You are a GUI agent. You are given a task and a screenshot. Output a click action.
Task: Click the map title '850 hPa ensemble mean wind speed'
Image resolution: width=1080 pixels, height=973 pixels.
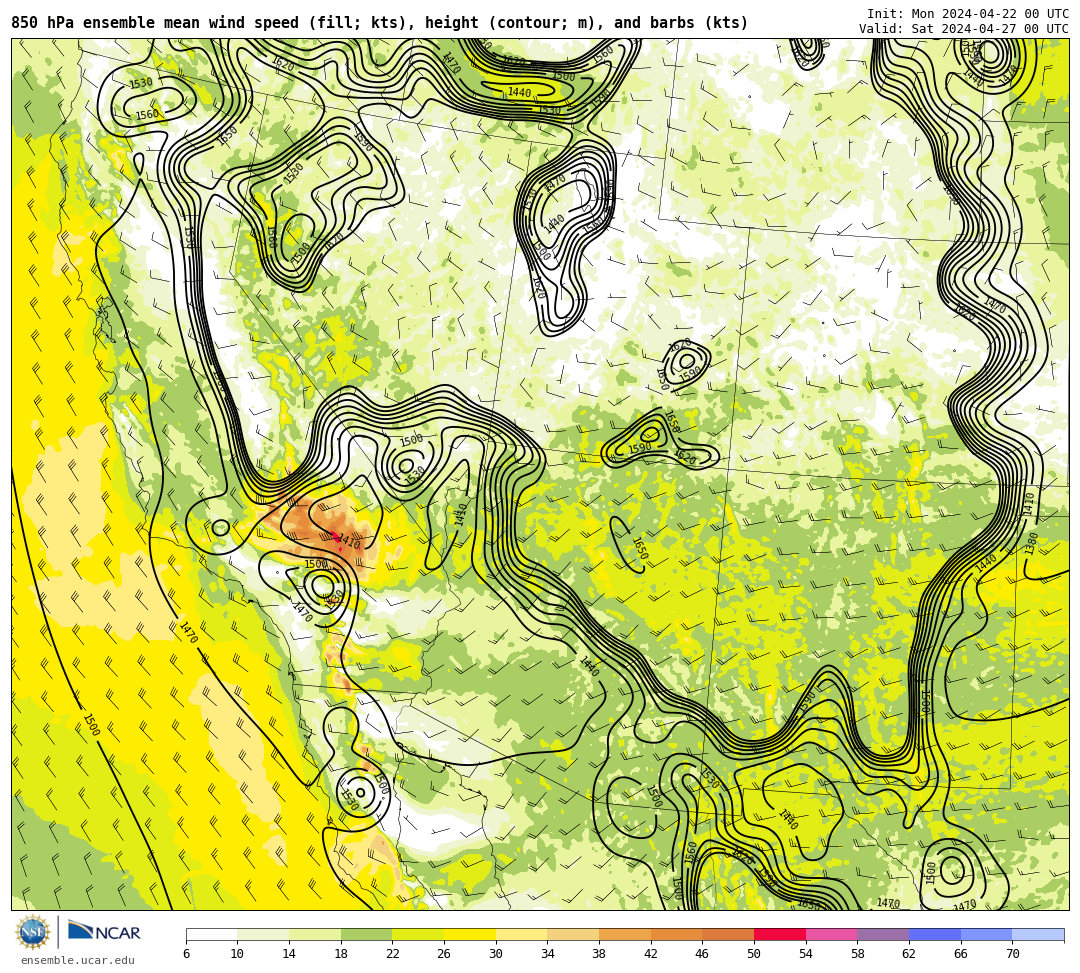(156, 23)
